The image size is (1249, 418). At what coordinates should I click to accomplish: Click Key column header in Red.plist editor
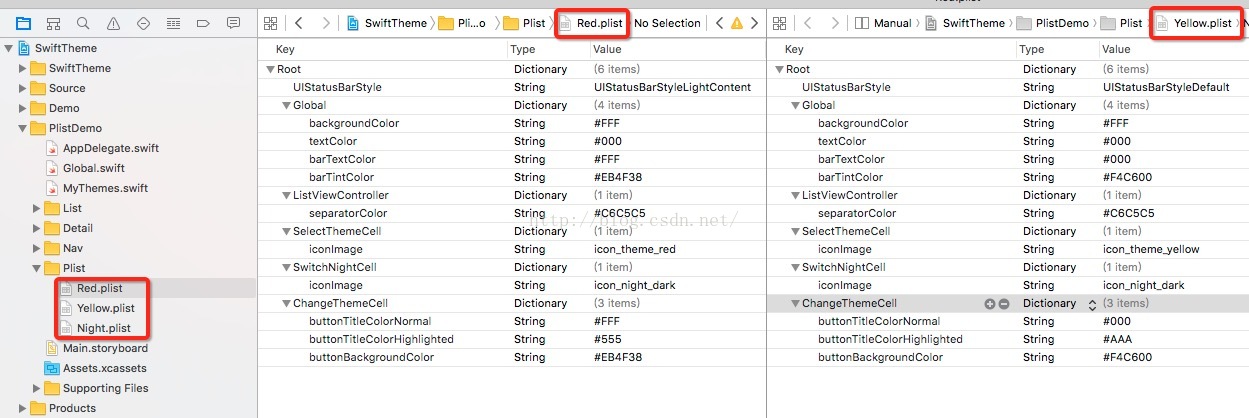click(285, 49)
